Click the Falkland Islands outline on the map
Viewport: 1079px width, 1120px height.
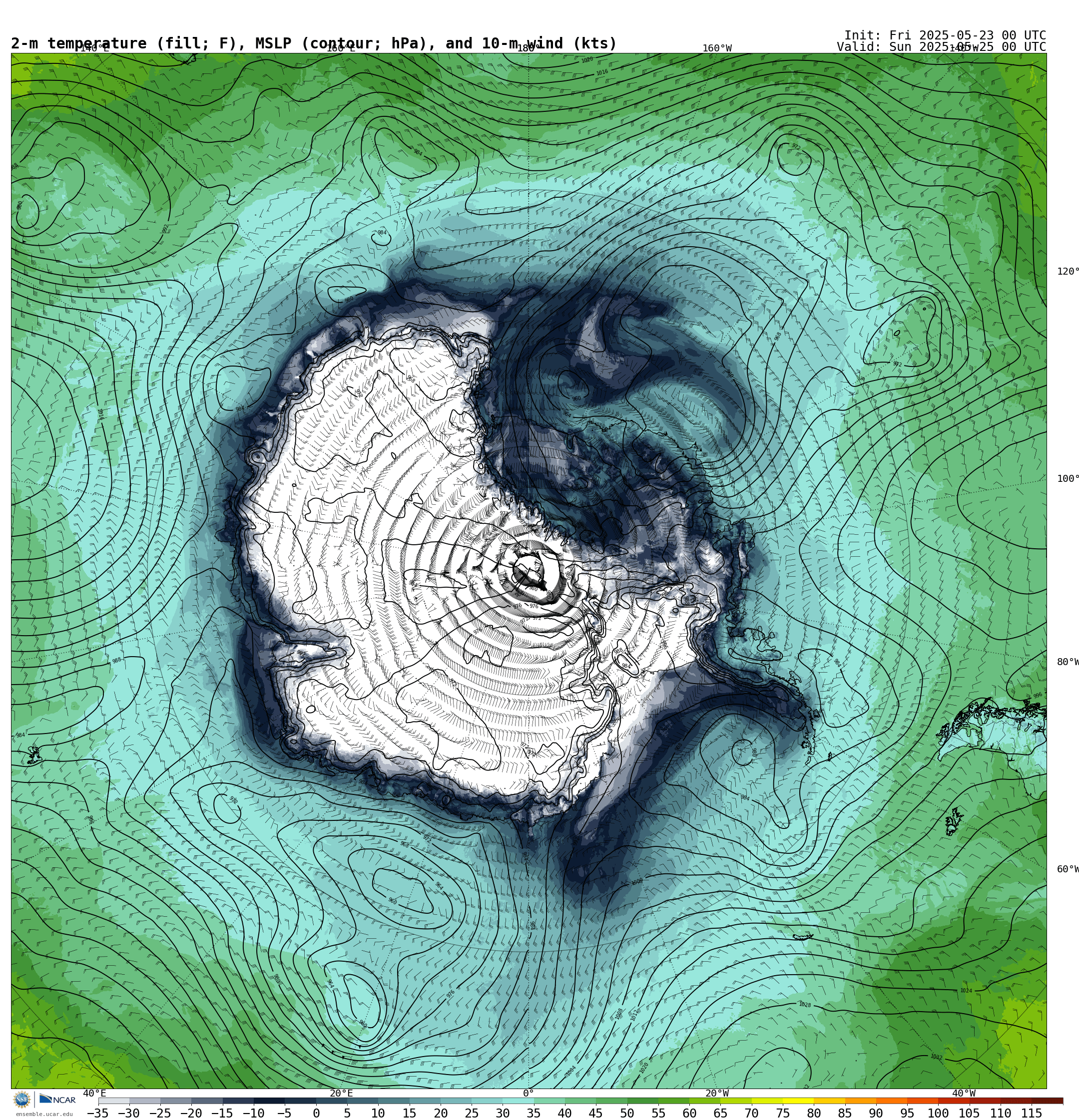tap(954, 821)
